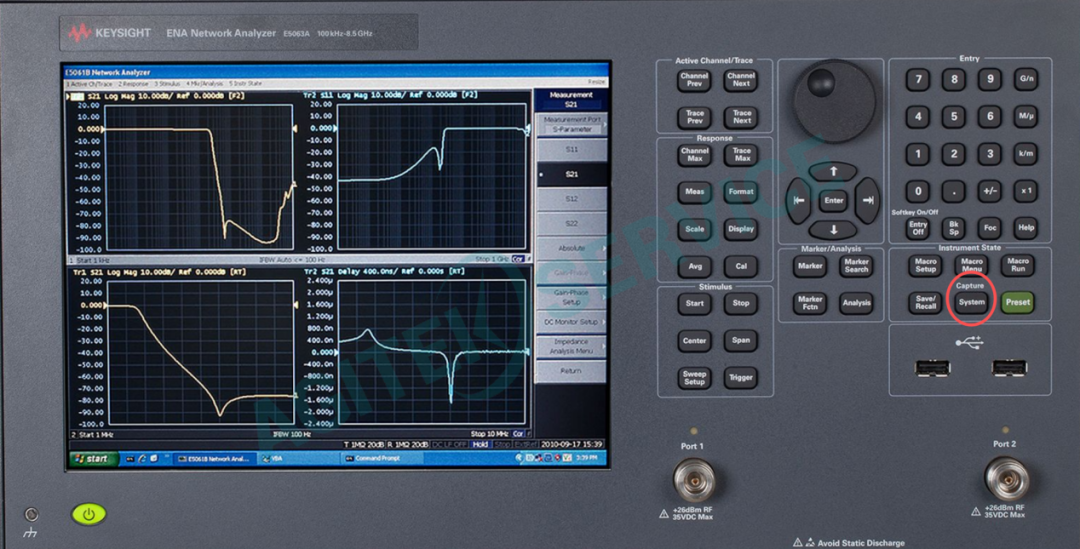This screenshot has height=549, width=1080.
Task: Click the Foc focus key
Action: (990, 228)
